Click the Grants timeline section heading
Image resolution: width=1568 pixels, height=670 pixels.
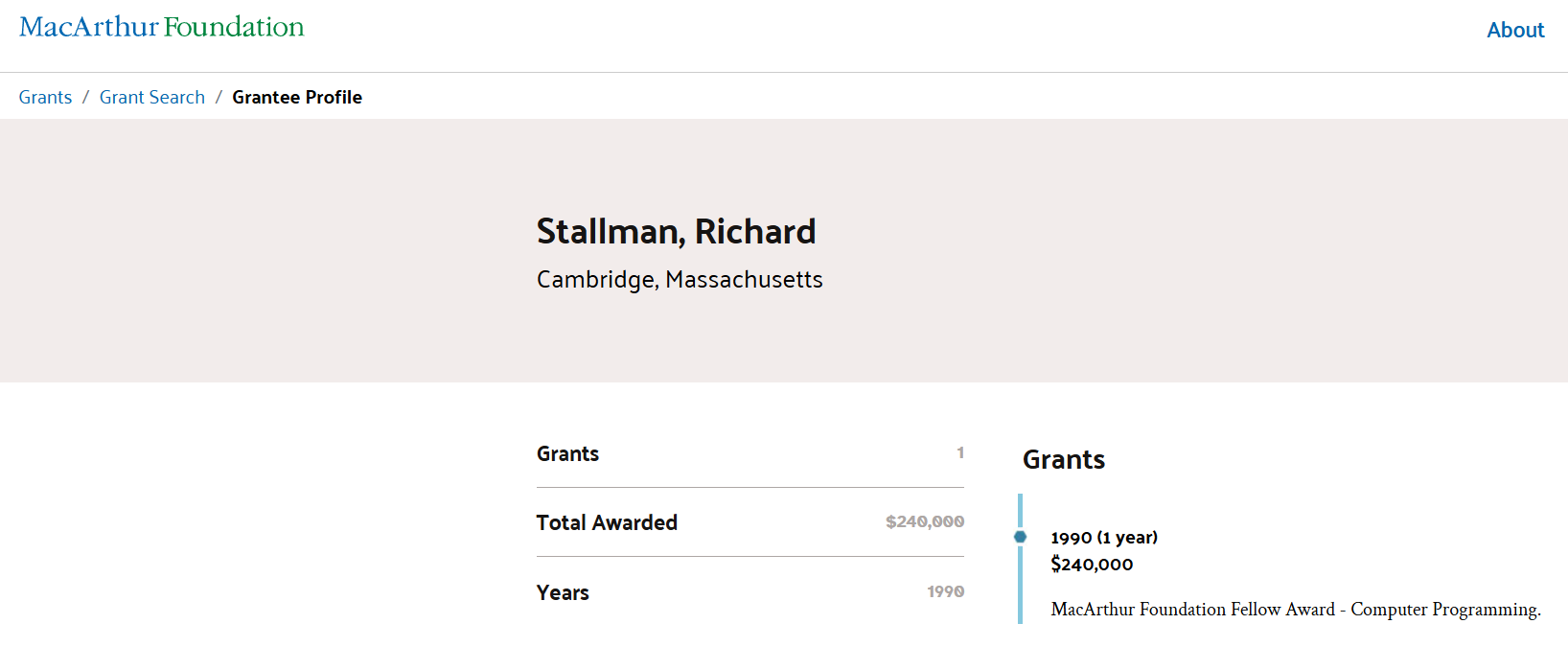coord(1063,460)
